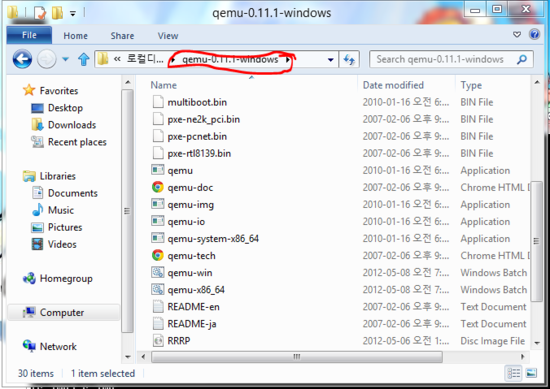The width and height of the screenshot is (550, 389).
Task: Select the qemu-img application icon
Action: pyautogui.click(x=158, y=204)
